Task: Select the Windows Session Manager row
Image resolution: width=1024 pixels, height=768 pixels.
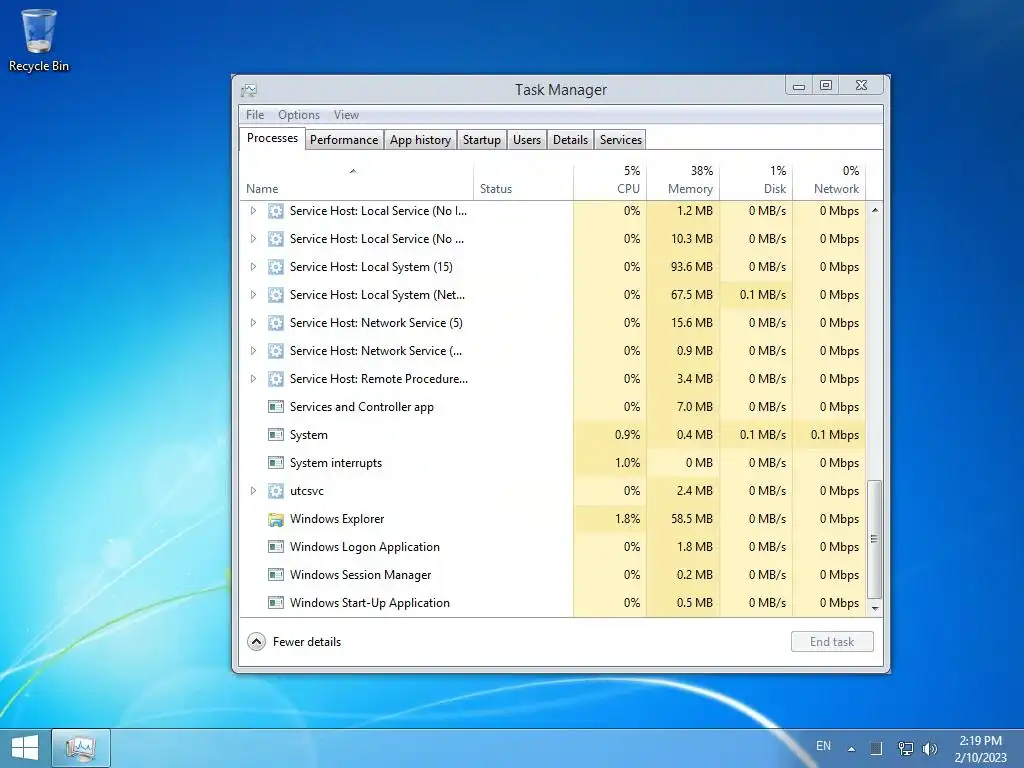Action: tap(552, 575)
